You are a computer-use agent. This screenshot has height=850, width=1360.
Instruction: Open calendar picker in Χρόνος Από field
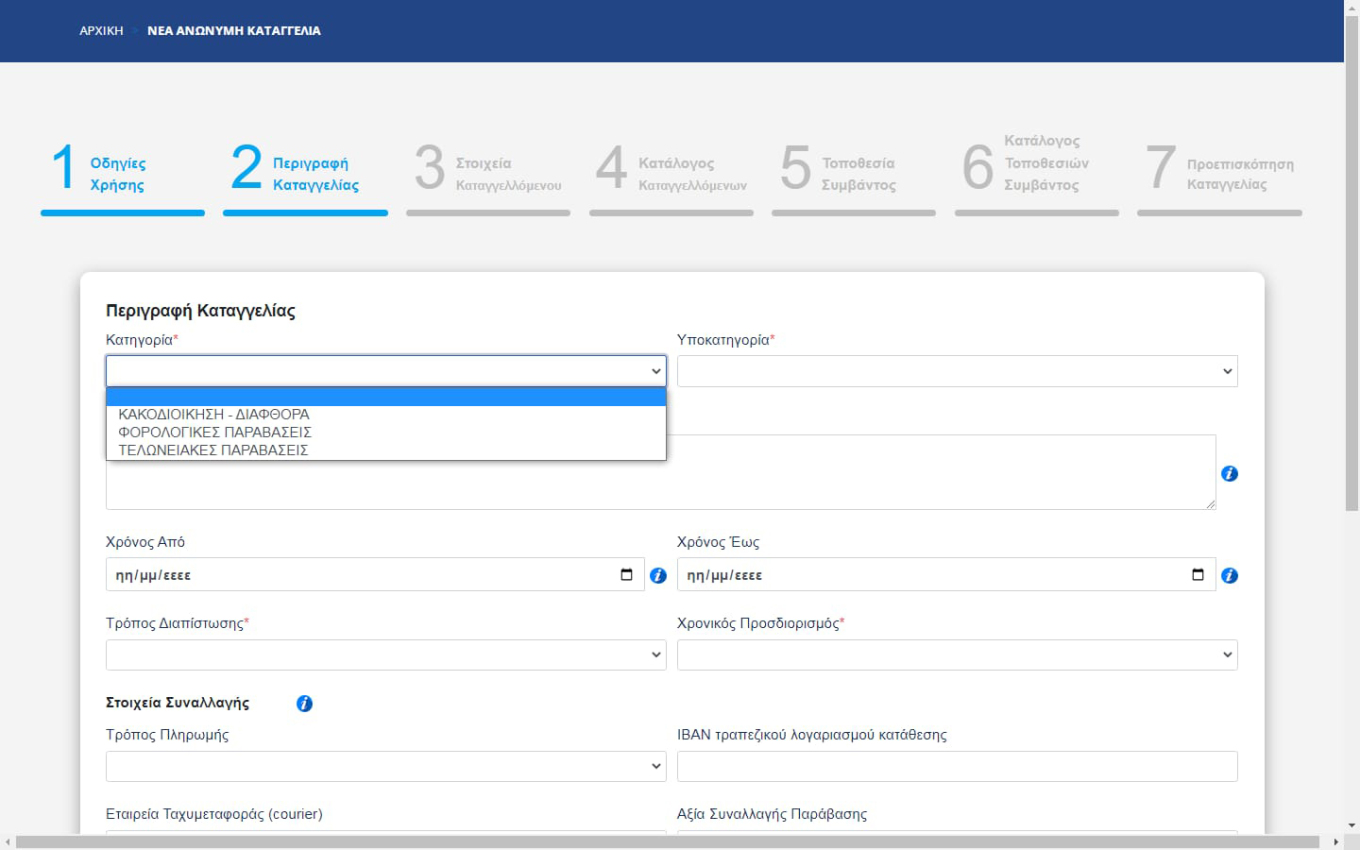(x=627, y=575)
